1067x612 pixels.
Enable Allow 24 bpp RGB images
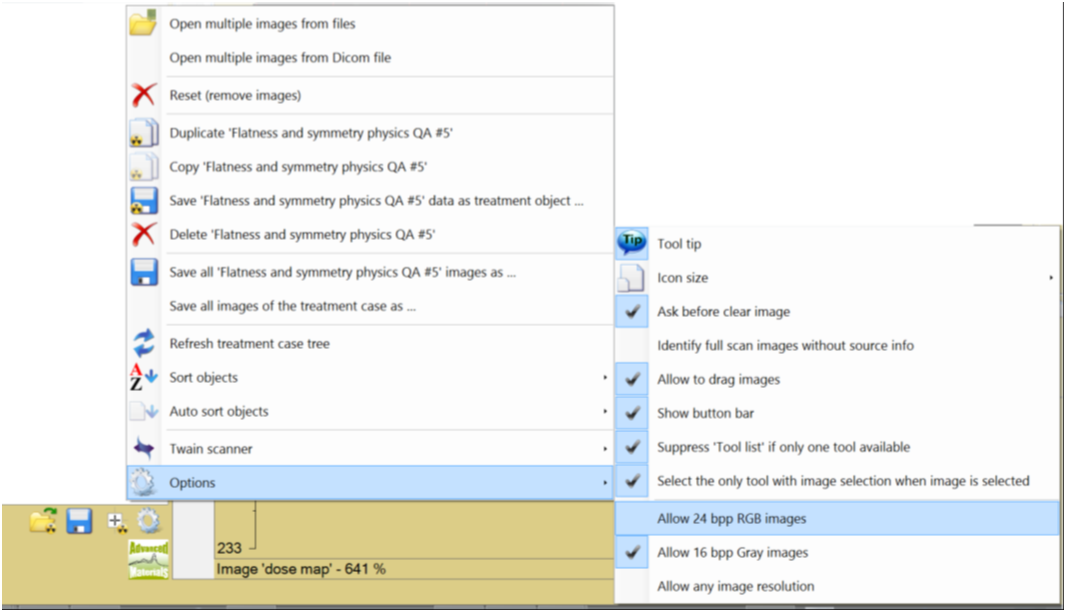click(x=837, y=519)
